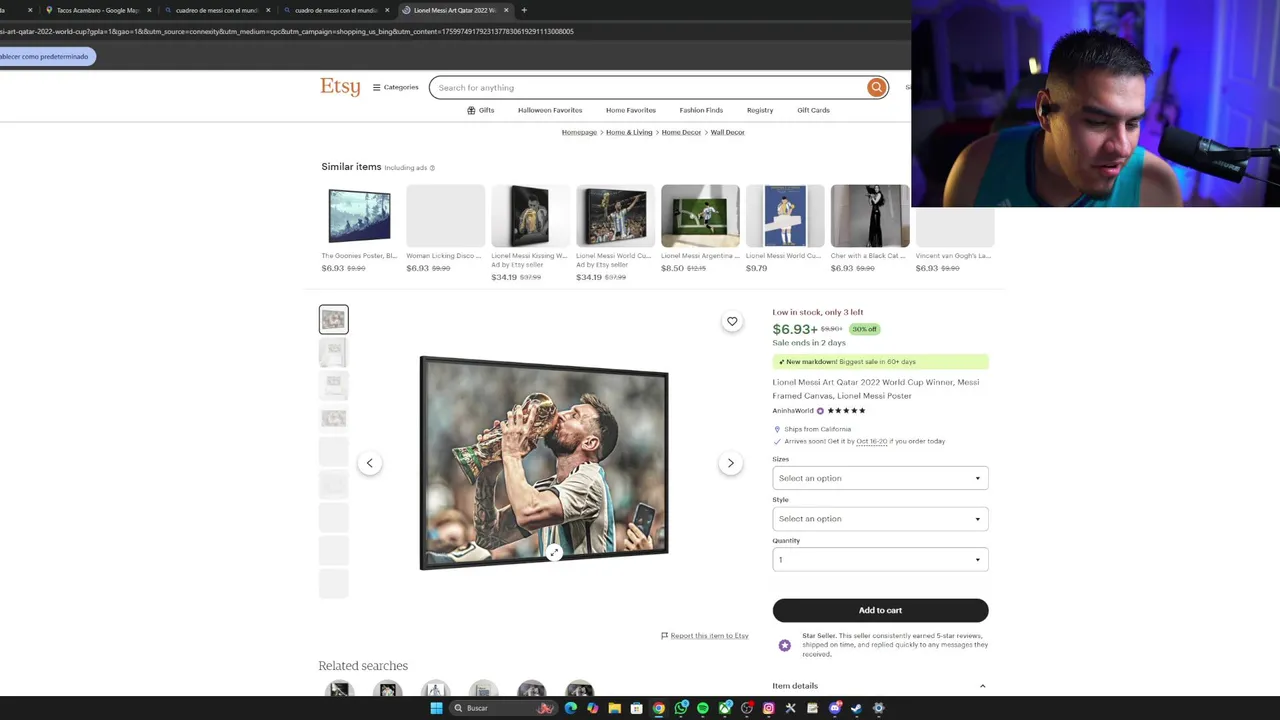Open OBS Studio from taskbar
The image size is (1280, 720).
pyautogui.click(x=747, y=708)
